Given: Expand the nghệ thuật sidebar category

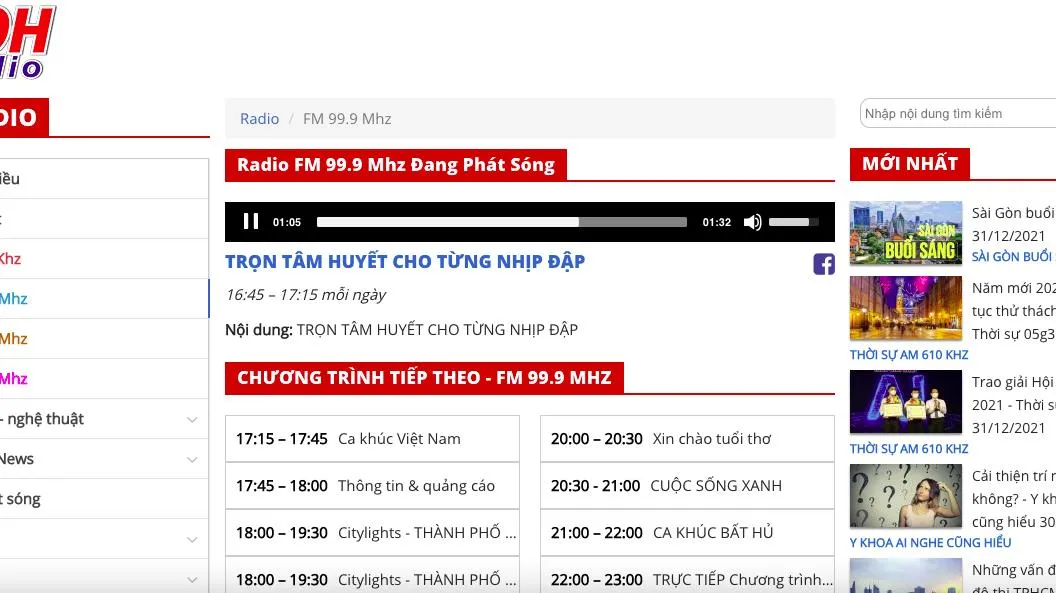Looking at the screenshot, I should tap(192, 418).
